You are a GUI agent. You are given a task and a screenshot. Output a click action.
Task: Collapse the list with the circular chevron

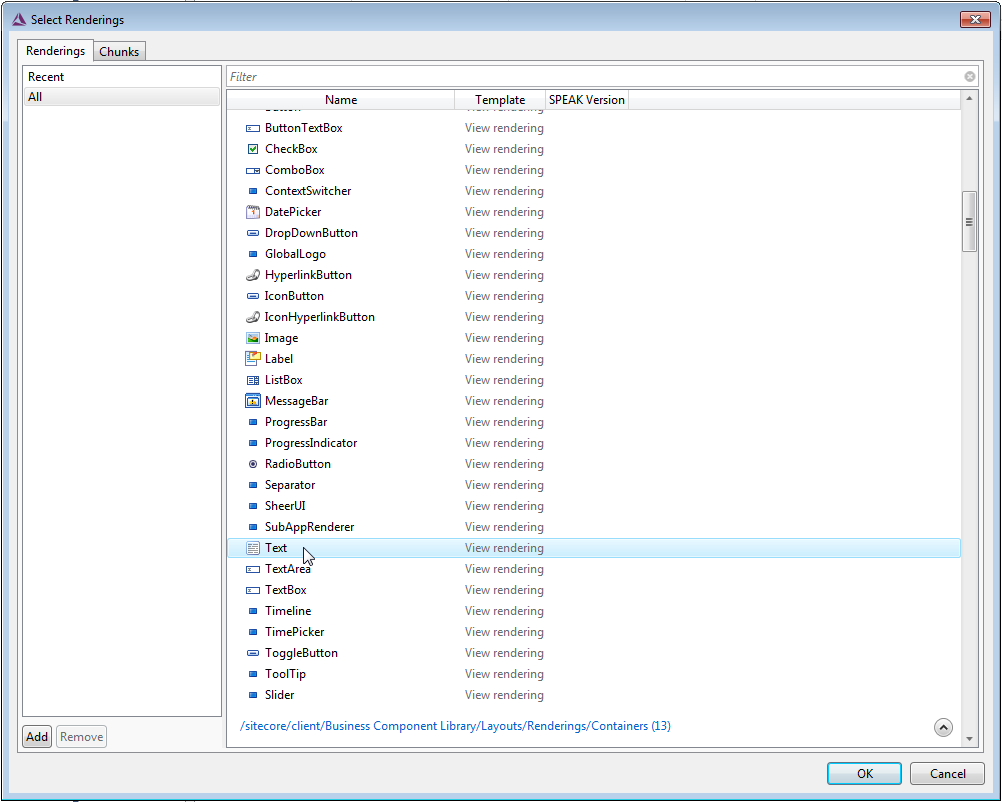[x=943, y=727]
